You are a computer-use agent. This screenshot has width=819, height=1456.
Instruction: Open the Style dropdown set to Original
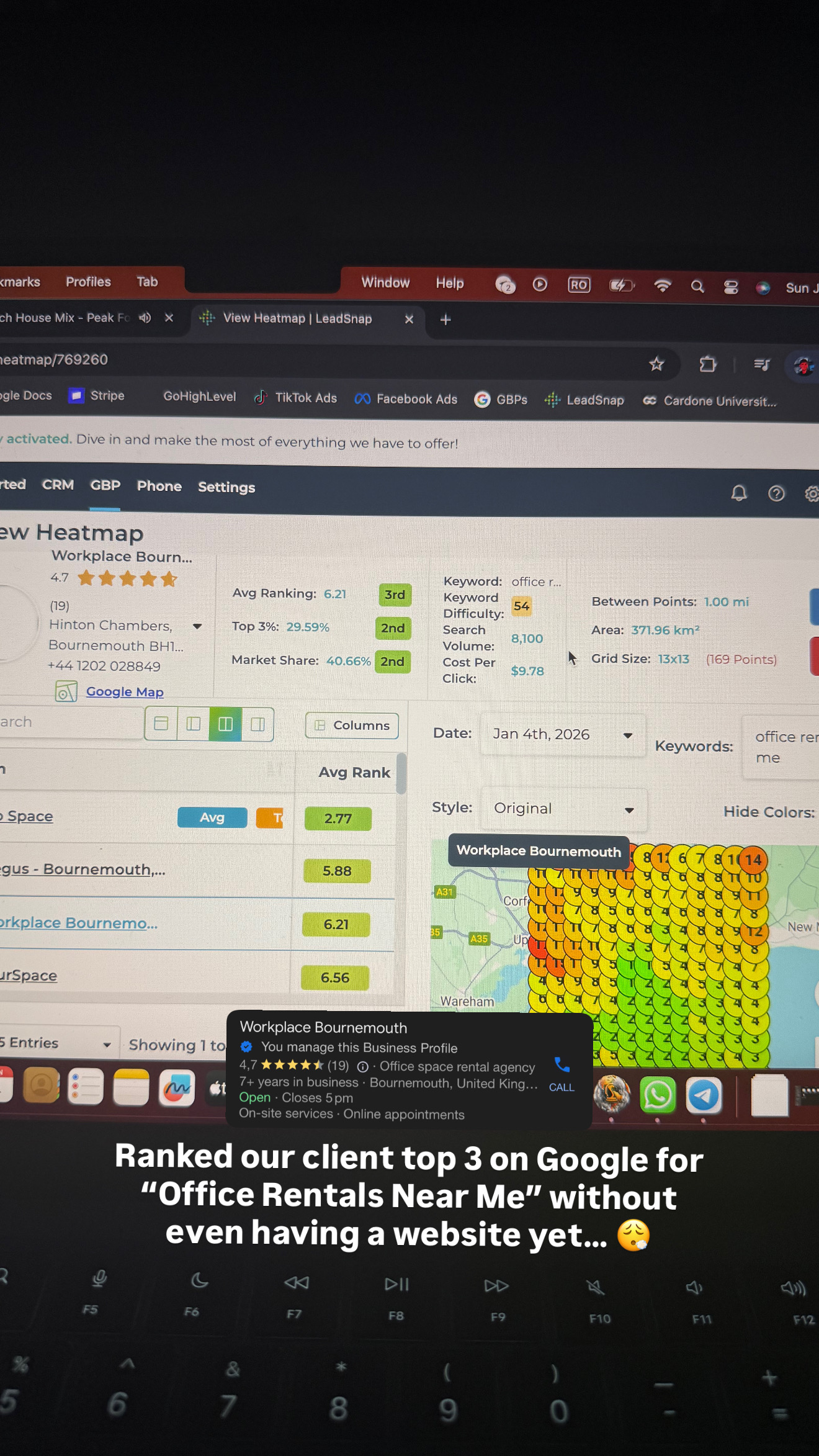tap(564, 809)
